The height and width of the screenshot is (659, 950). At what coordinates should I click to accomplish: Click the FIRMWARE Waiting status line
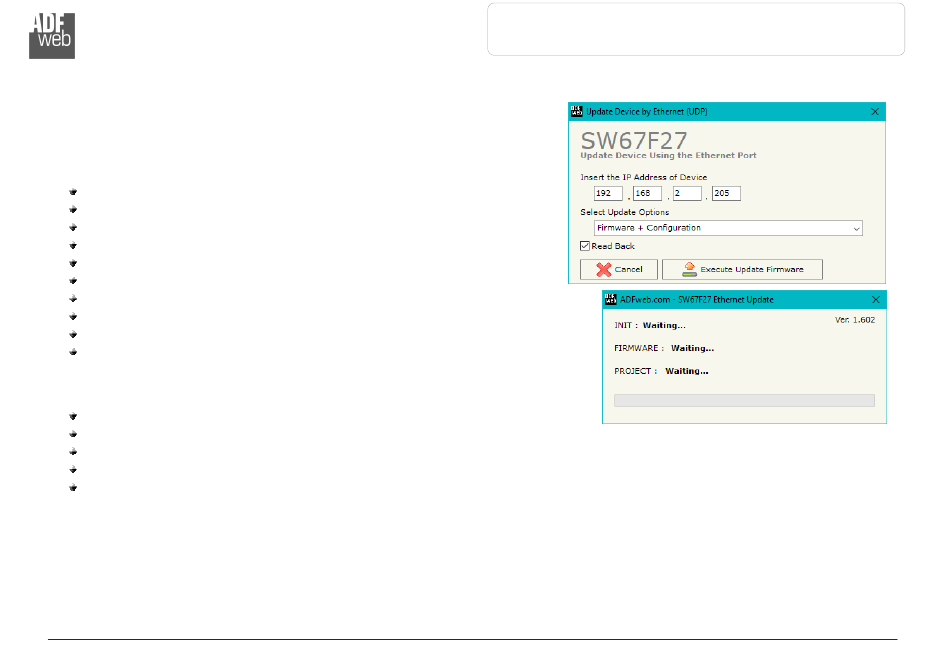click(x=664, y=348)
